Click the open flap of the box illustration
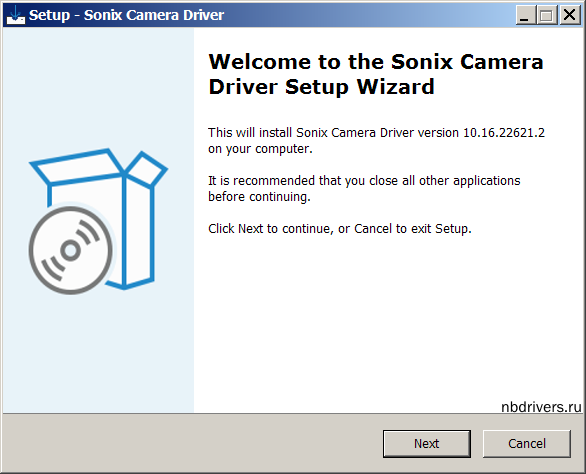The width and height of the screenshot is (586, 474). (77, 166)
